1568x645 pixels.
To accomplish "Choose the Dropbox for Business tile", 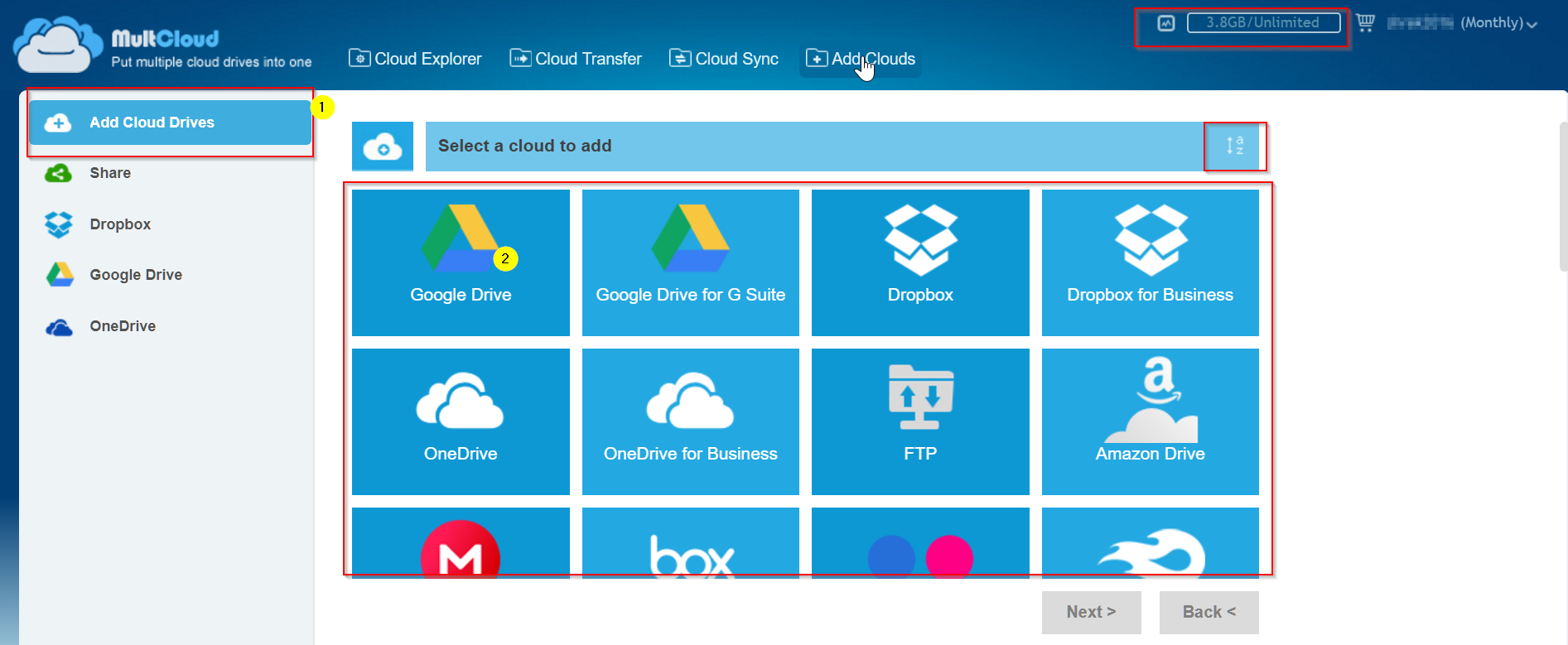I will click(1151, 262).
